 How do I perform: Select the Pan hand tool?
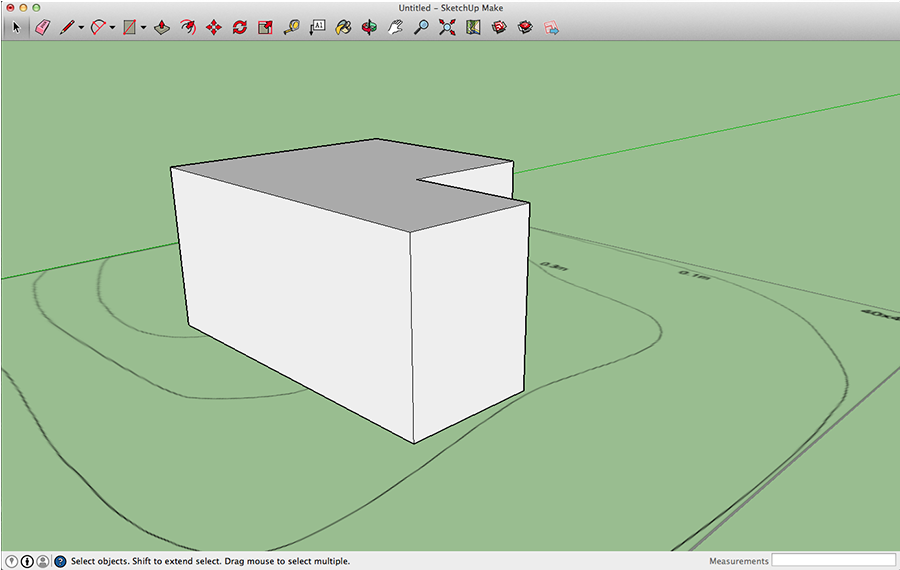tap(395, 27)
